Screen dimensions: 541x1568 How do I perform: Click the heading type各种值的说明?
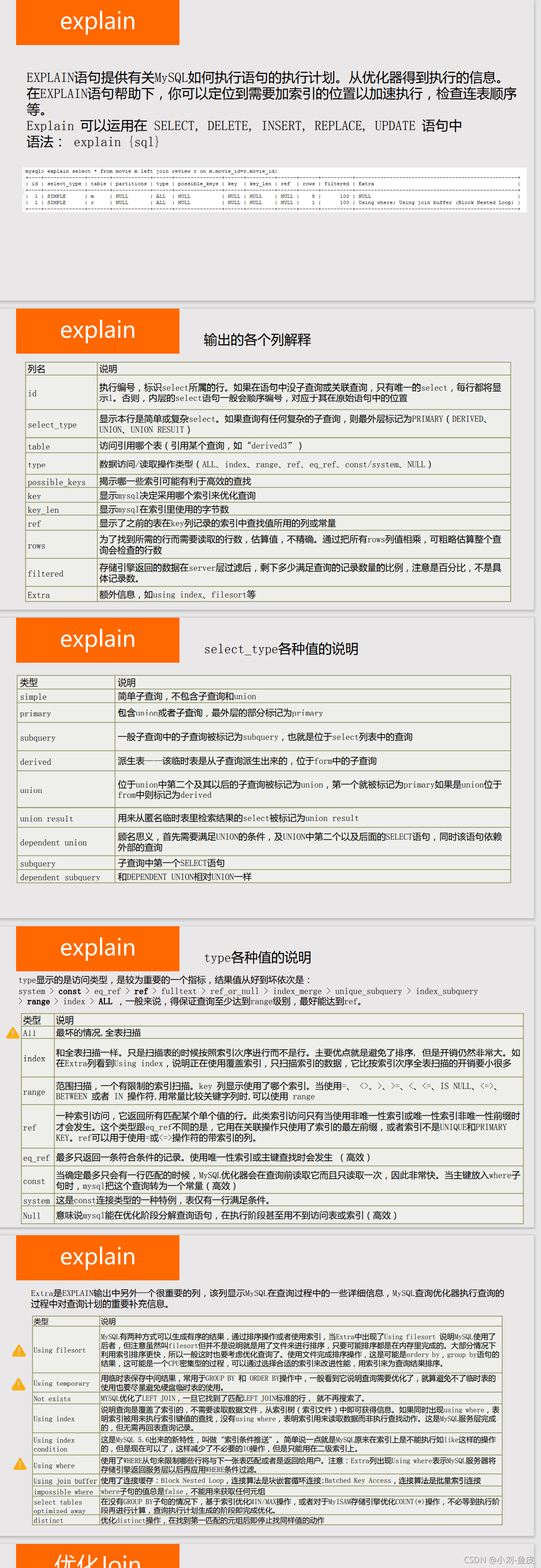tap(257, 957)
